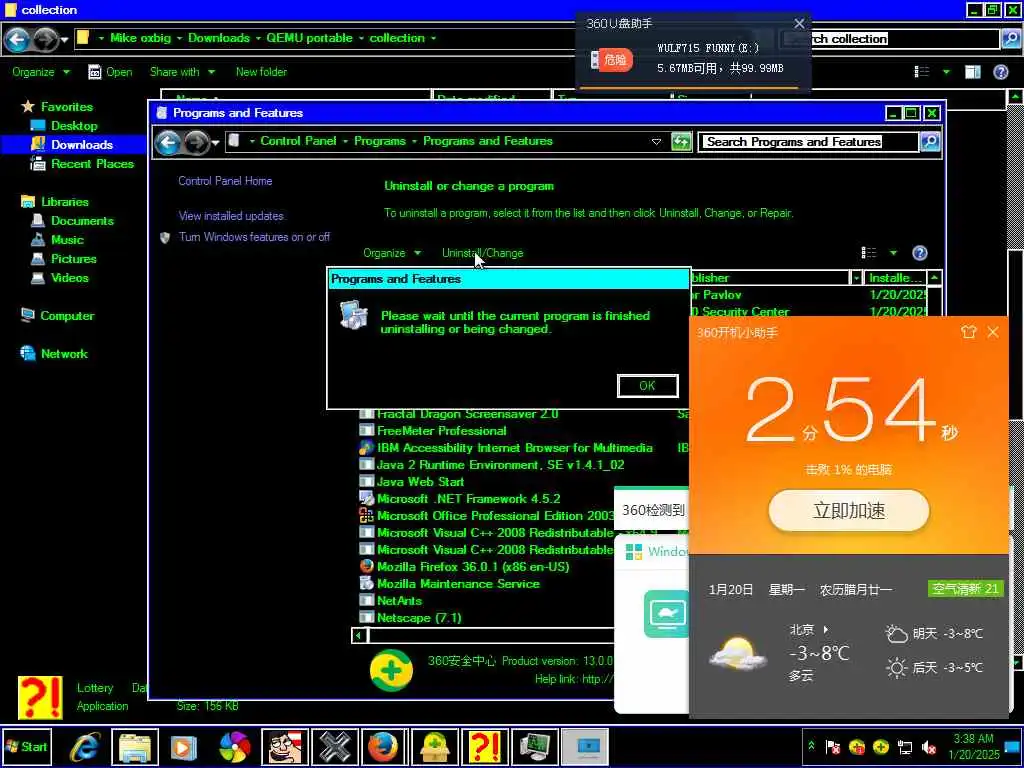Select Fractal Dragon Screensaver 2.0 entry
Image resolution: width=1024 pixels, height=768 pixels.
pyautogui.click(x=468, y=414)
